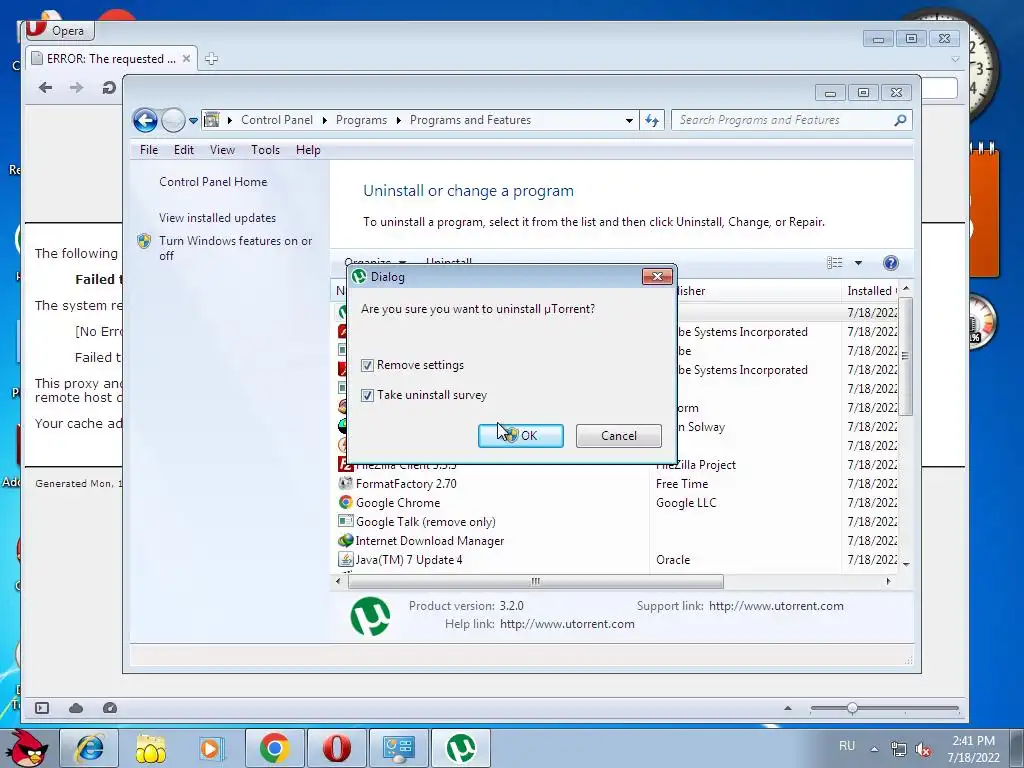The height and width of the screenshot is (768, 1024).
Task: Sort by Installed On column header
Action: click(x=872, y=291)
